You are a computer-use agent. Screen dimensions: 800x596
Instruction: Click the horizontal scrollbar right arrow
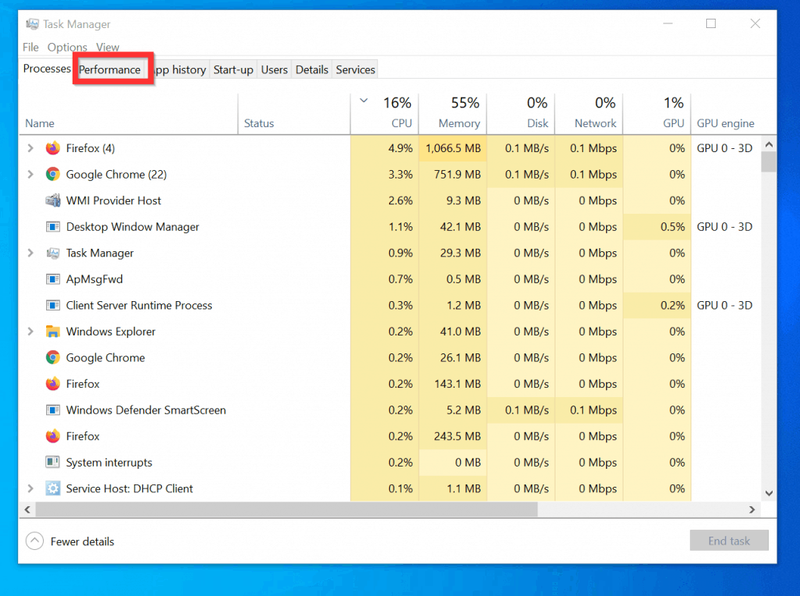click(752, 510)
